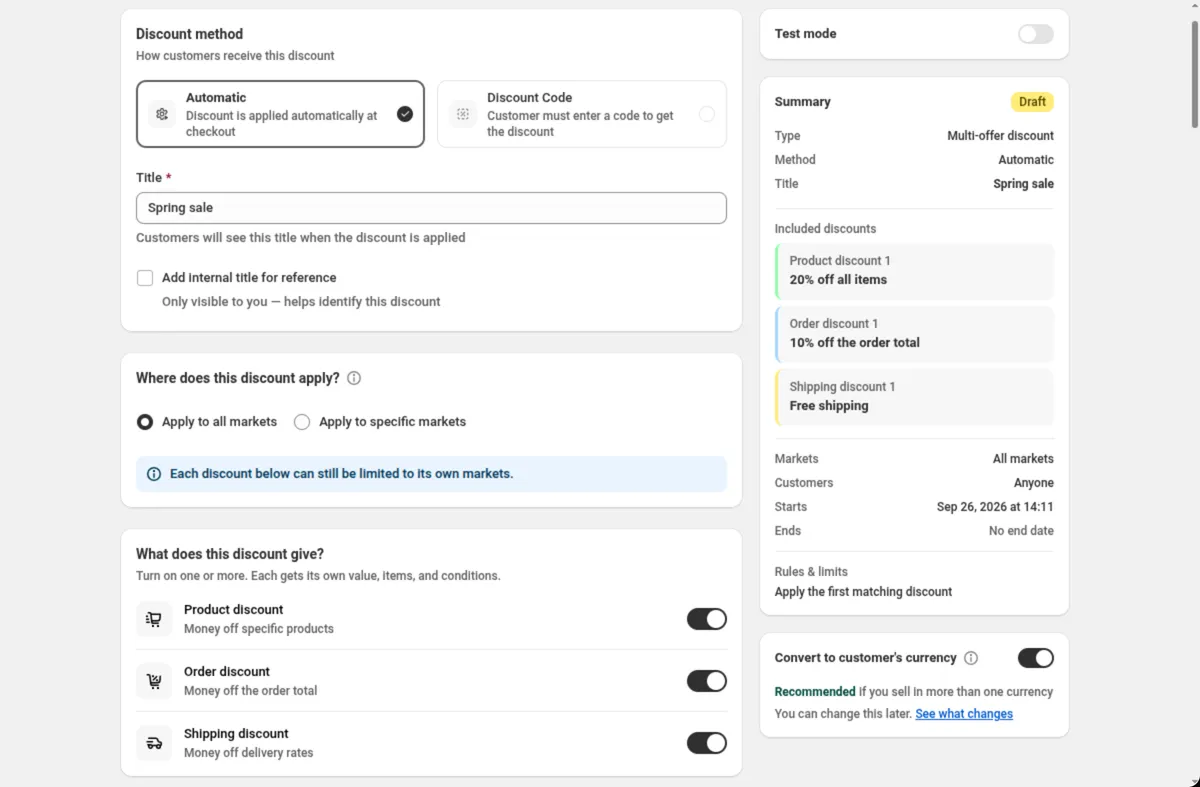
Task: Click the Product discount cart icon
Action: 154,619
